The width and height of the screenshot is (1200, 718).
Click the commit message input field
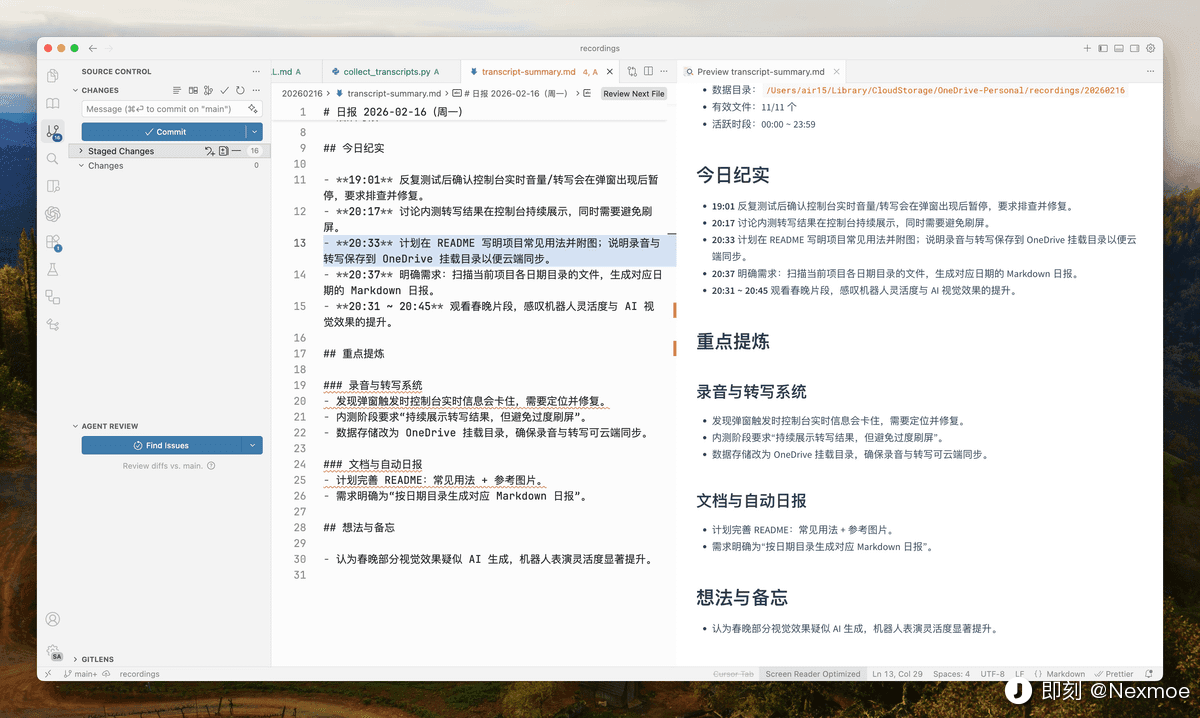tap(160, 109)
